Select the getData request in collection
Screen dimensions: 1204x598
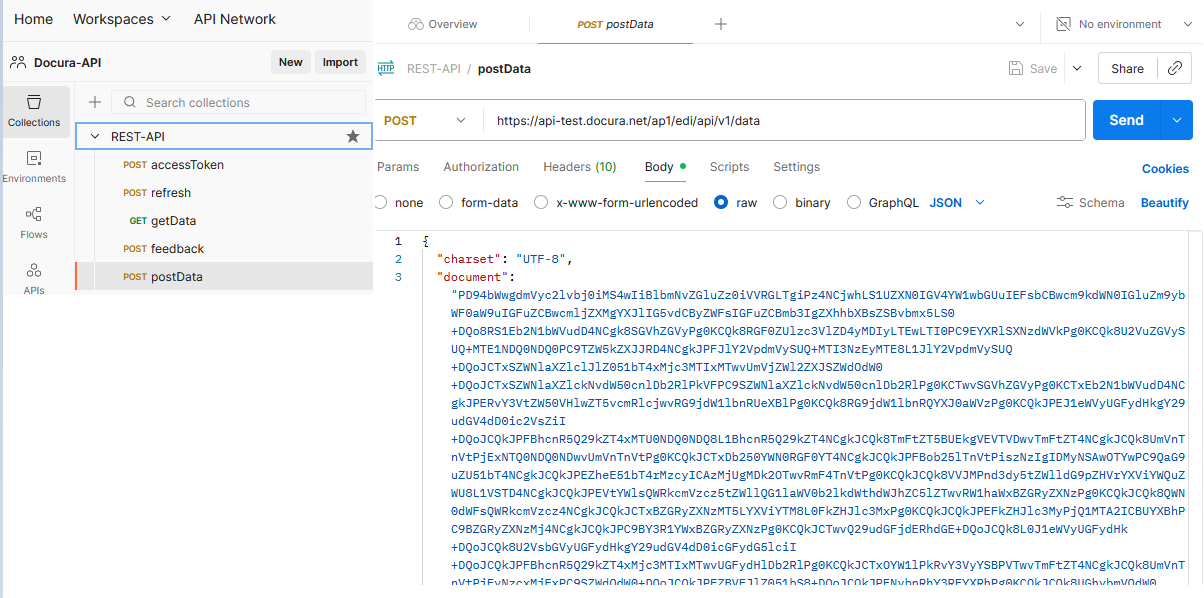point(173,221)
